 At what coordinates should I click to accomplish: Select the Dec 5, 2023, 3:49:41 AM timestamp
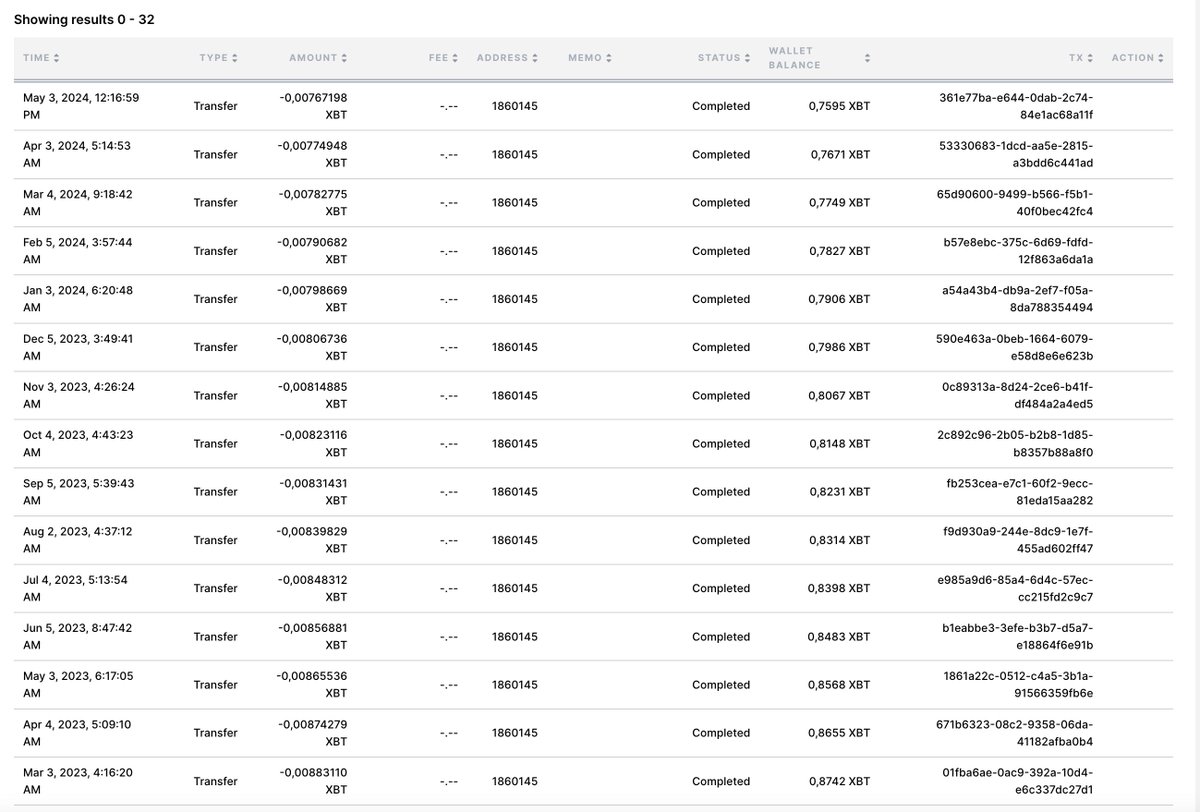coord(78,347)
